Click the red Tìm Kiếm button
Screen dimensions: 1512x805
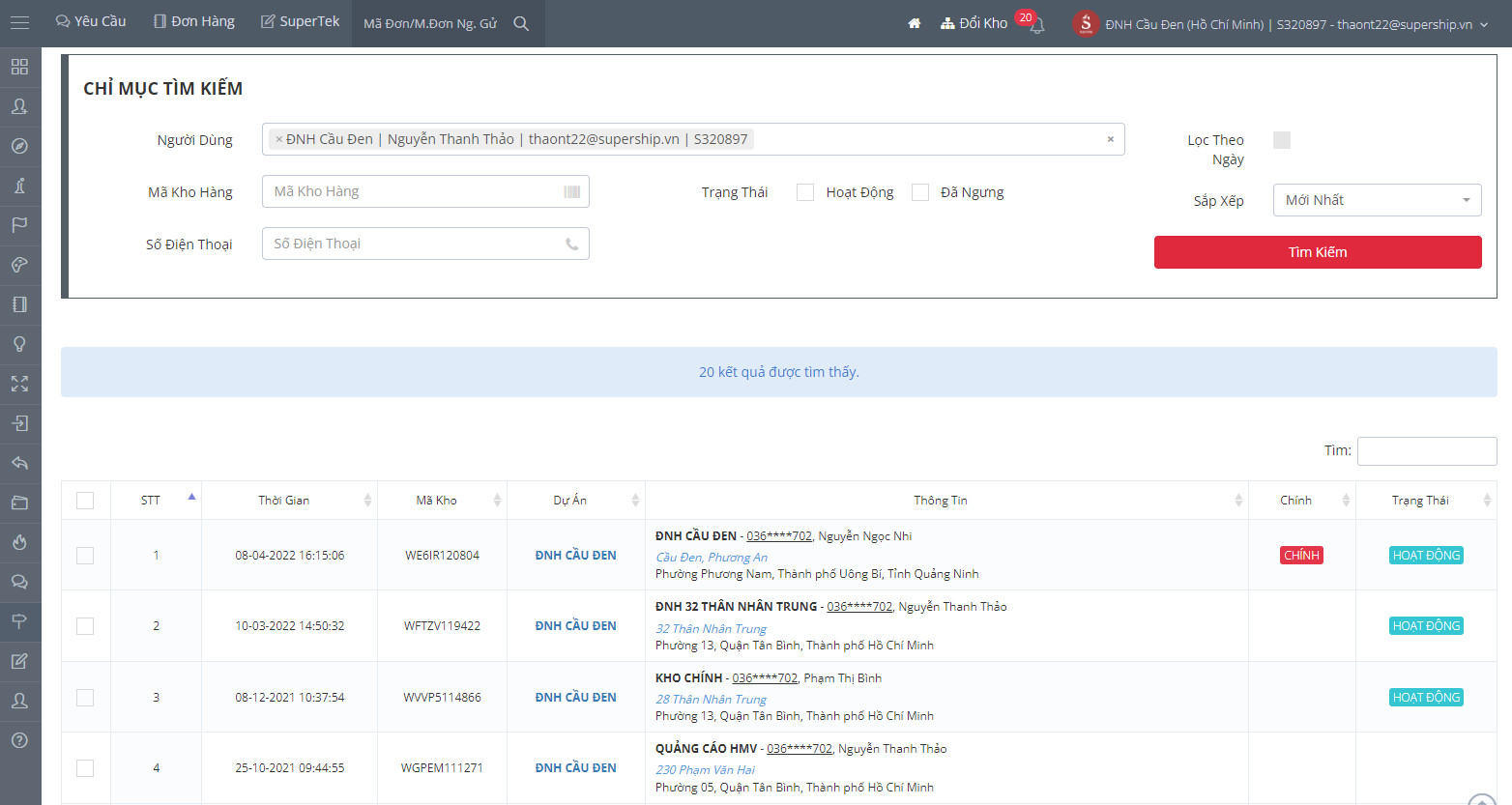click(x=1318, y=252)
